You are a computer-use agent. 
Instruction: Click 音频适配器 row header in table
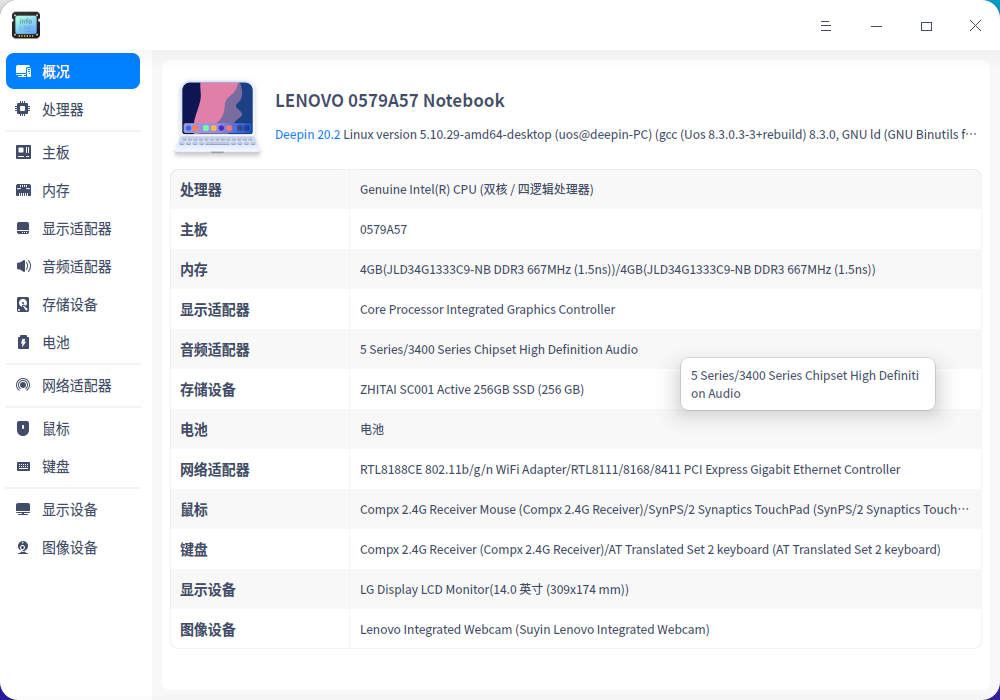tap(214, 350)
